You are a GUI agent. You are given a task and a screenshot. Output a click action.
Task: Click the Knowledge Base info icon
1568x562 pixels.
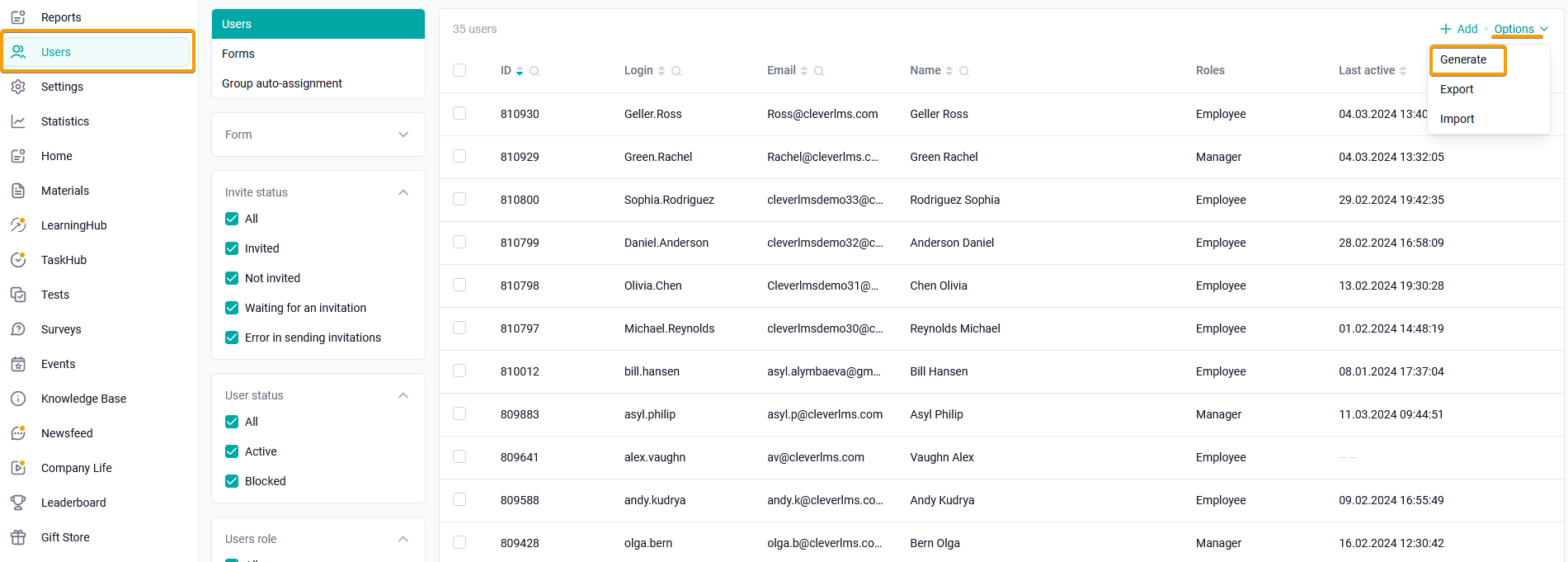(x=18, y=399)
